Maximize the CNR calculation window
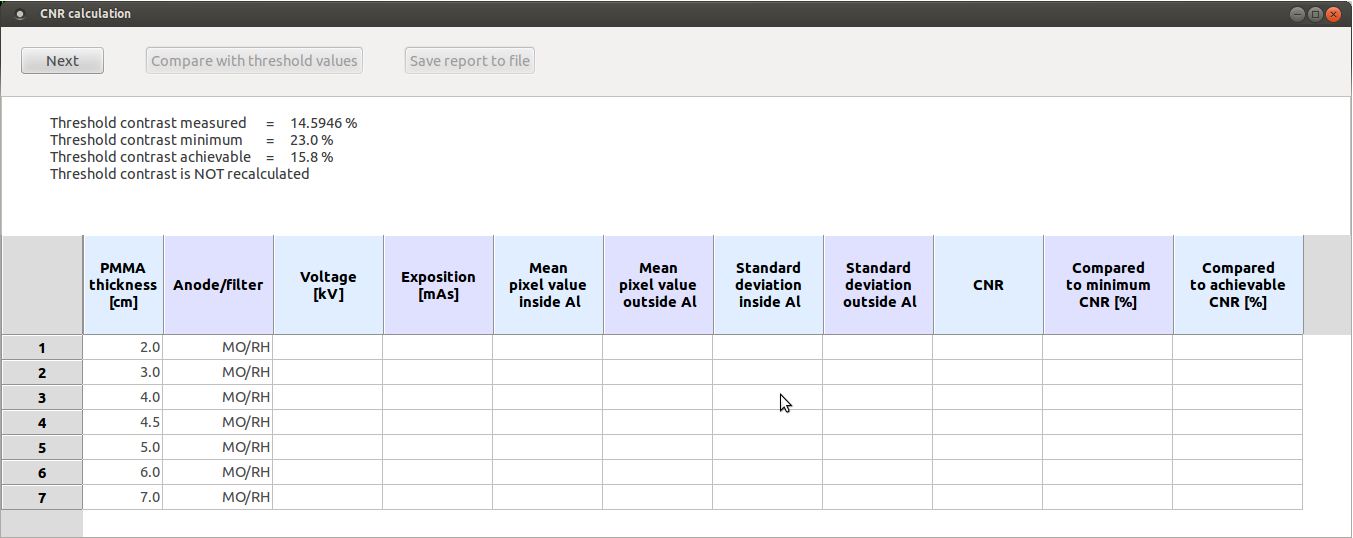The width and height of the screenshot is (1353, 538). tap(1315, 14)
